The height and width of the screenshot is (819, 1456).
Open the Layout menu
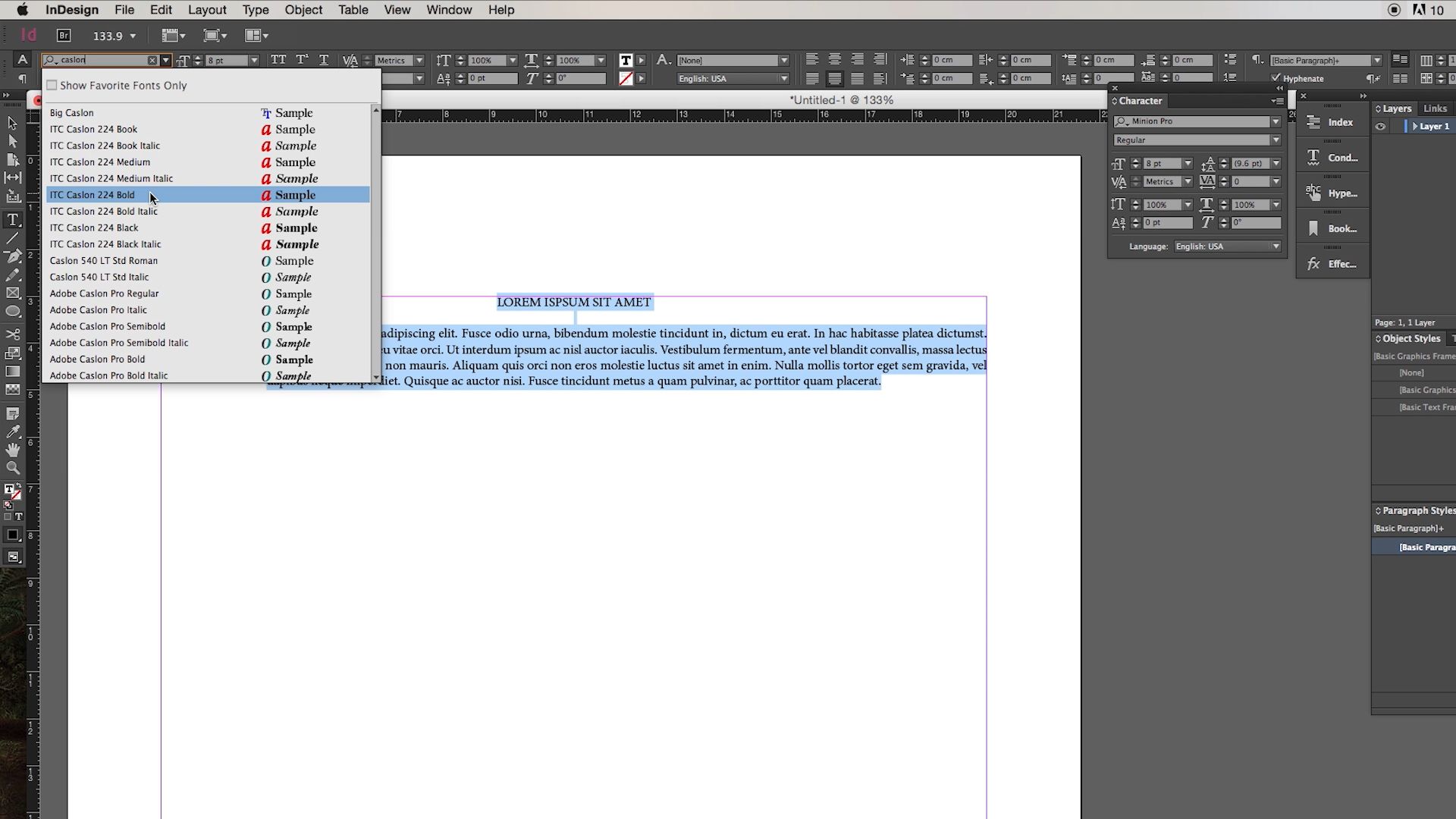207,10
